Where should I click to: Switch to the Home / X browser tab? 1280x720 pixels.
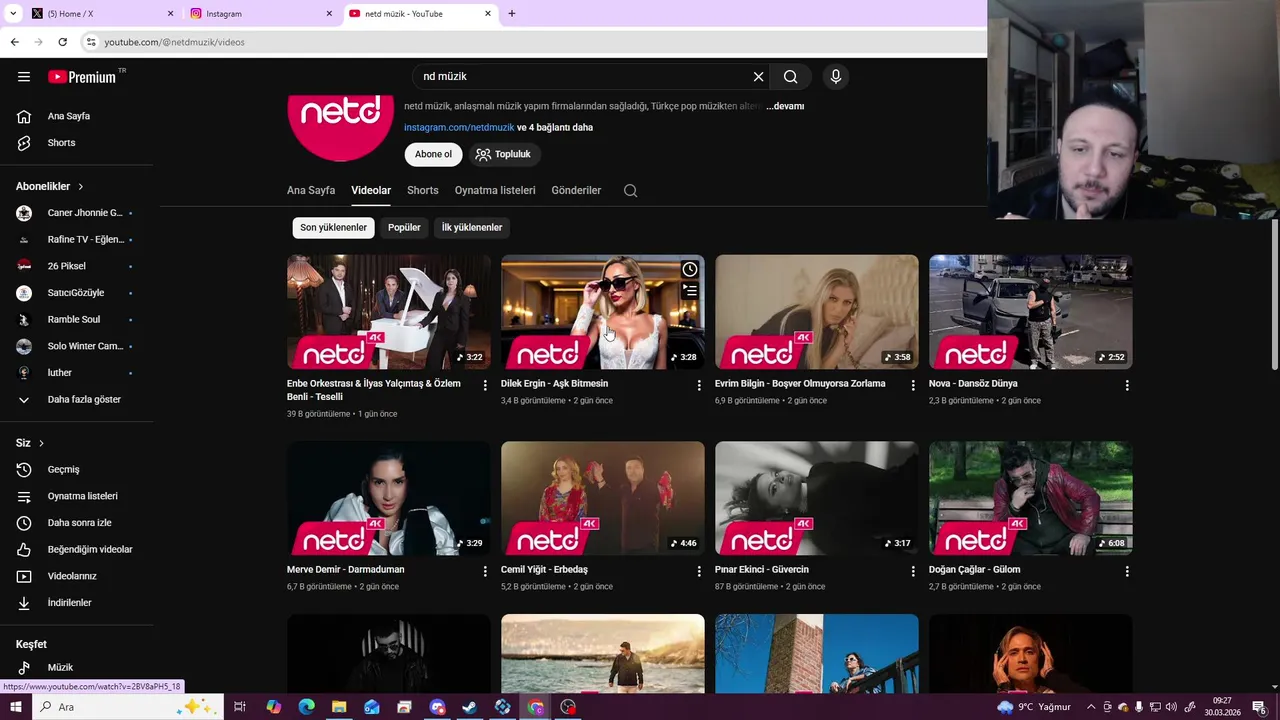coord(101,14)
